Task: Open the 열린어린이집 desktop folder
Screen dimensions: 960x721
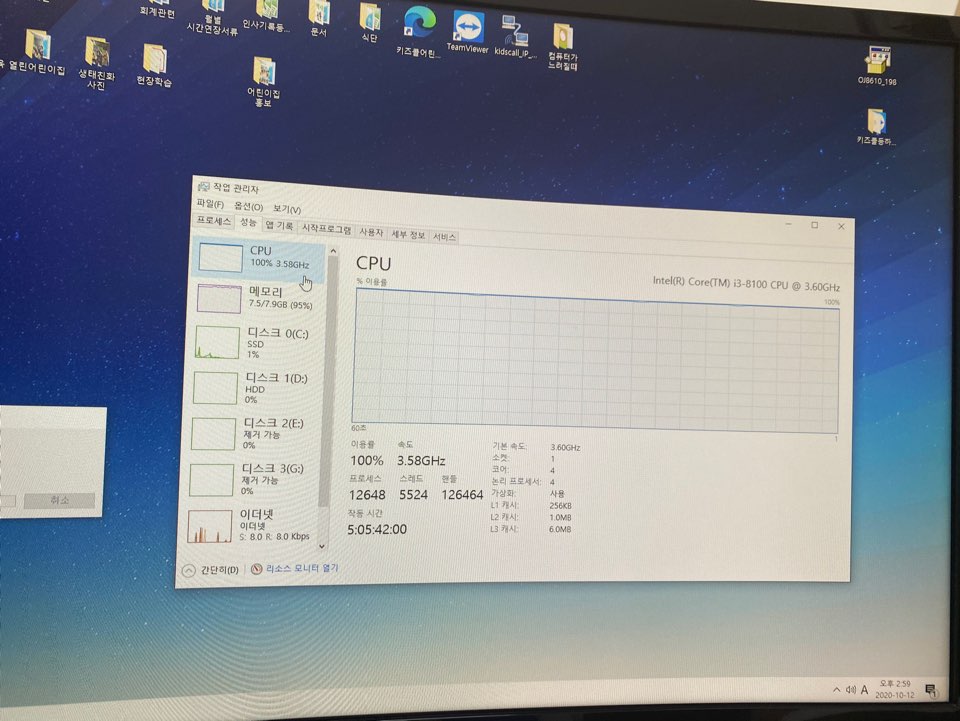Action: [x=36, y=52]
